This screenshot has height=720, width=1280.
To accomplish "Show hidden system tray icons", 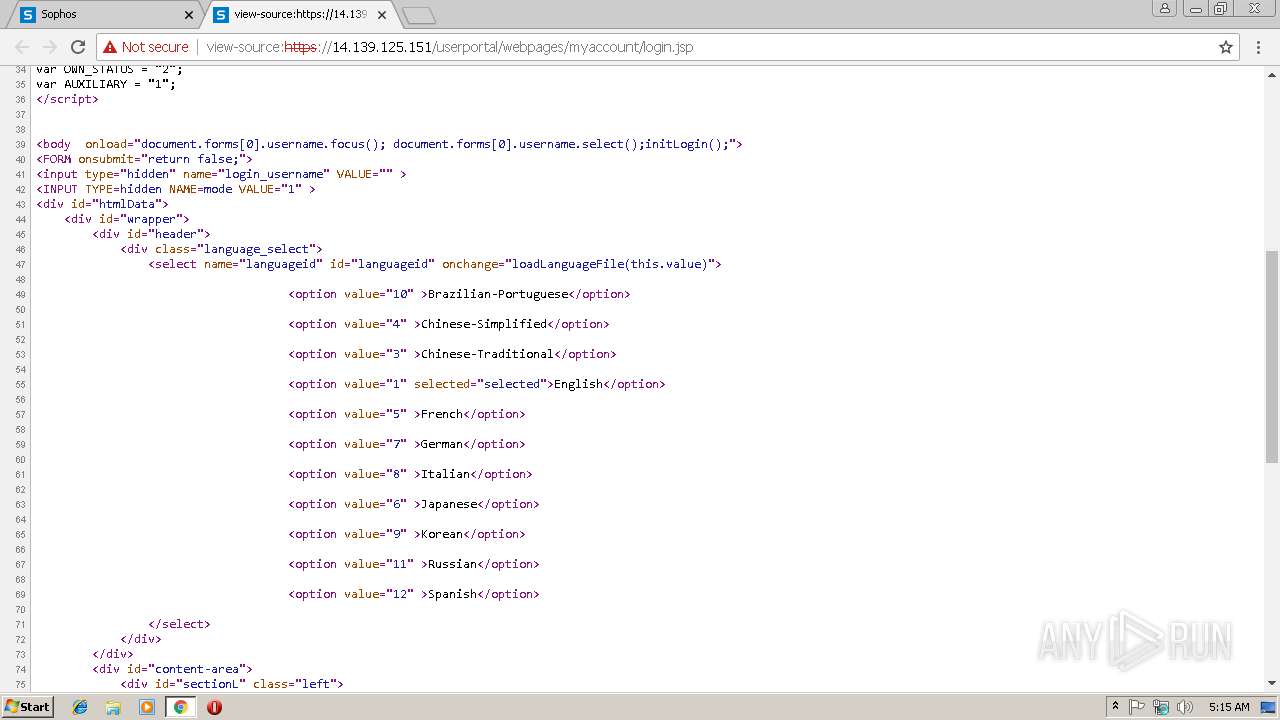I will coord(1115,707).
